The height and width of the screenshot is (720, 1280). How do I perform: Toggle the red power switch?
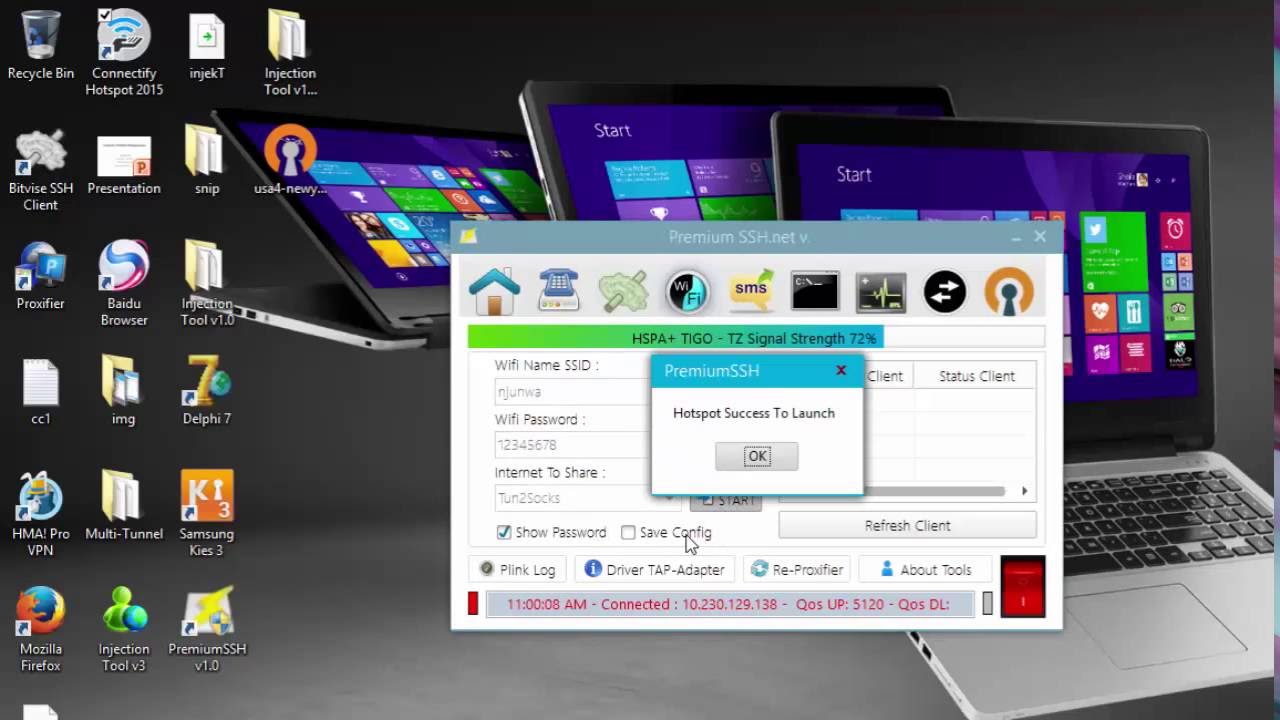pyautogui.click(x=1022, y=587)
